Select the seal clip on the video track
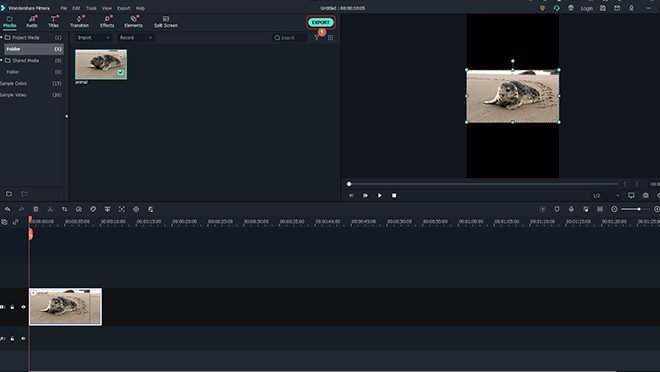 pyautogui.click(x=65, y=307)
